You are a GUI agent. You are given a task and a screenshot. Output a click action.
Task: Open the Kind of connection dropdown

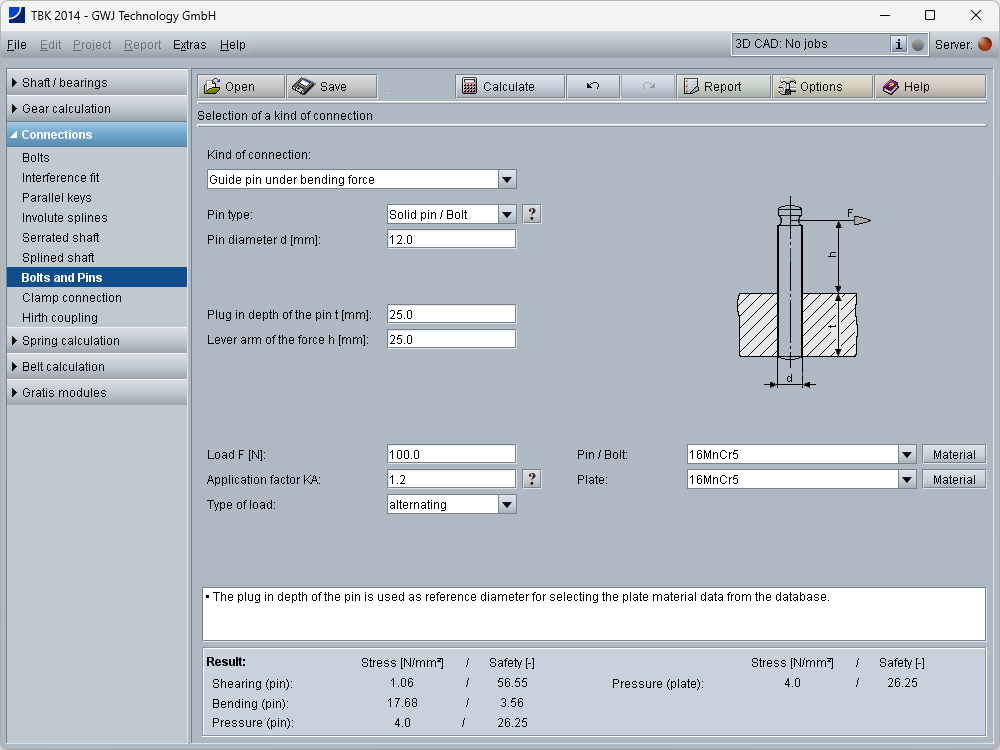507,180
